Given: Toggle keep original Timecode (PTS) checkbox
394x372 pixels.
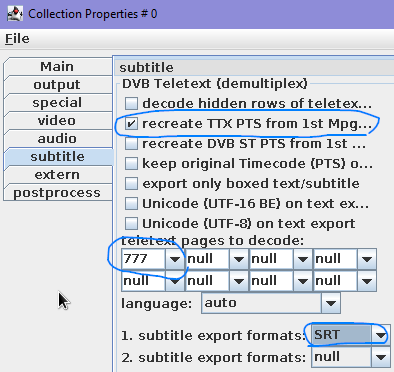Looking at the screenshot, I should coord(131,164).
